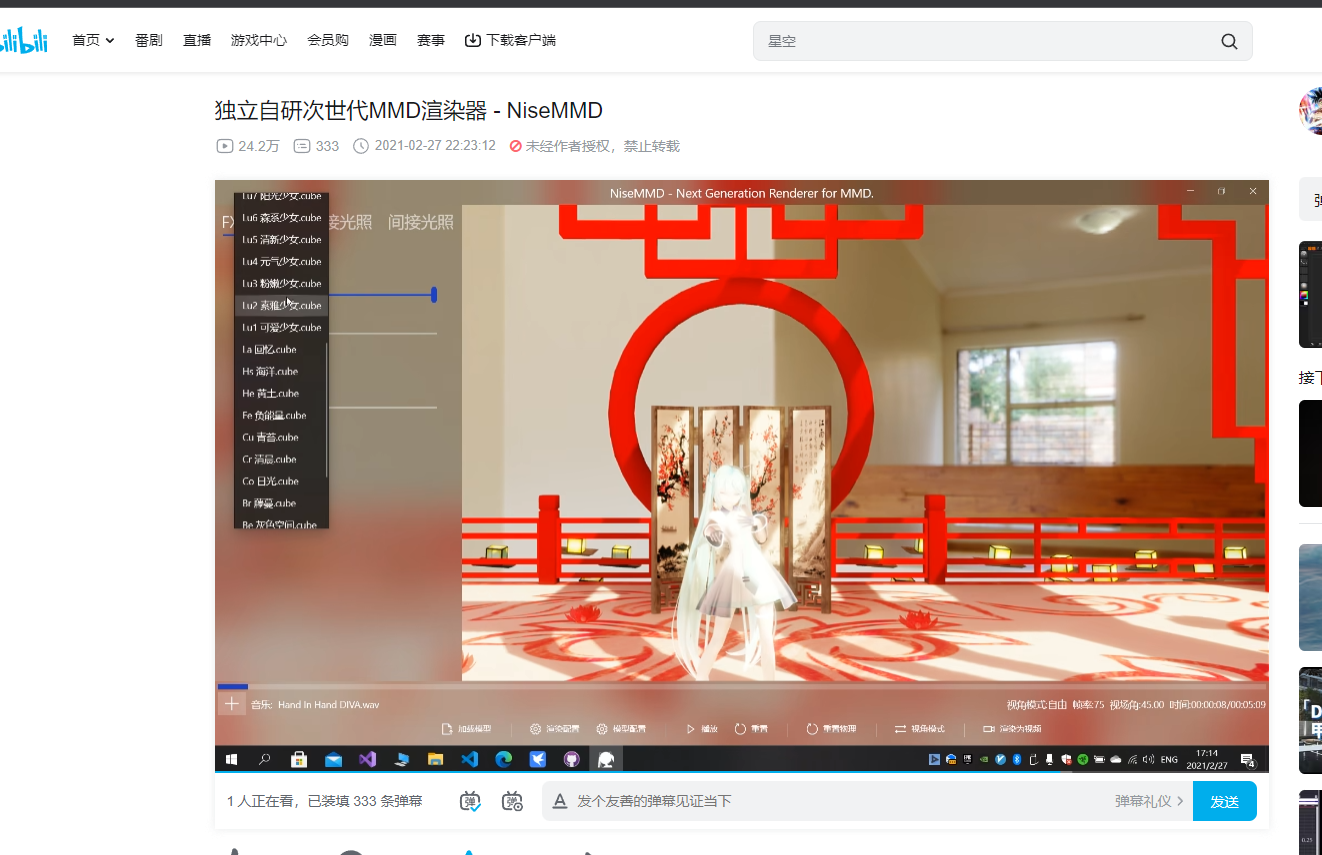1322x855 pixels.
Task: Click the 下载客户端 link in the navbar
Action: tap(510, 40)
